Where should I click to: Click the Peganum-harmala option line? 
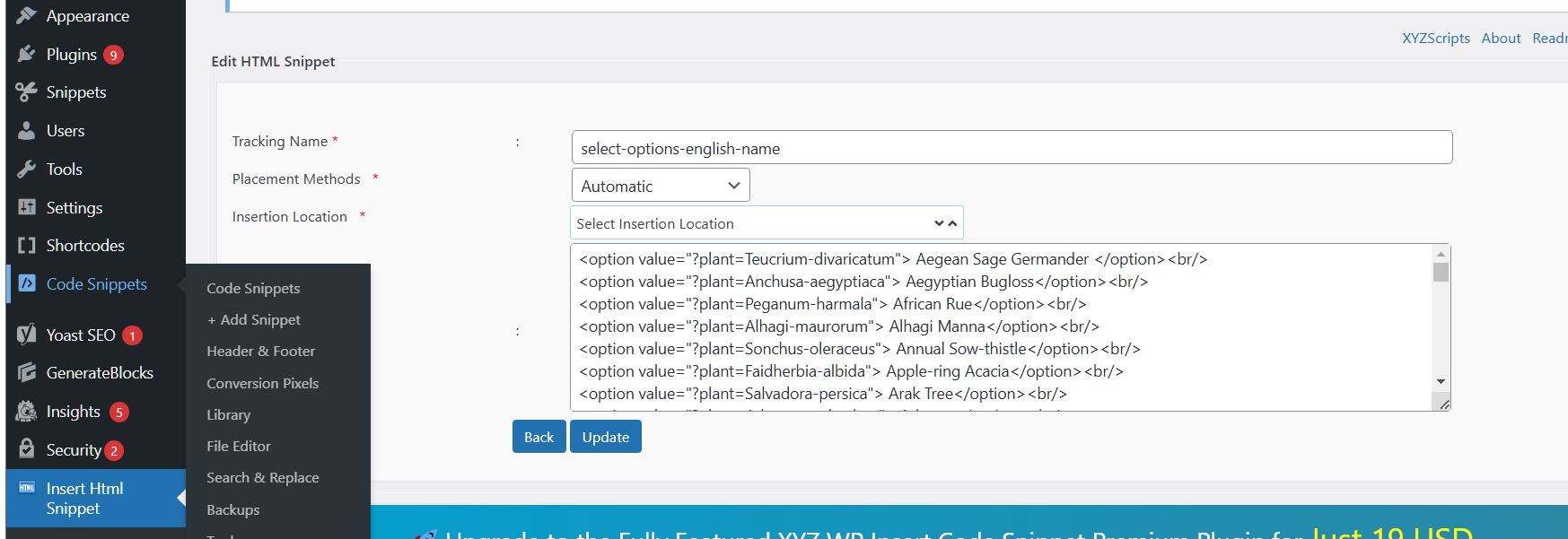coord(833,304)
